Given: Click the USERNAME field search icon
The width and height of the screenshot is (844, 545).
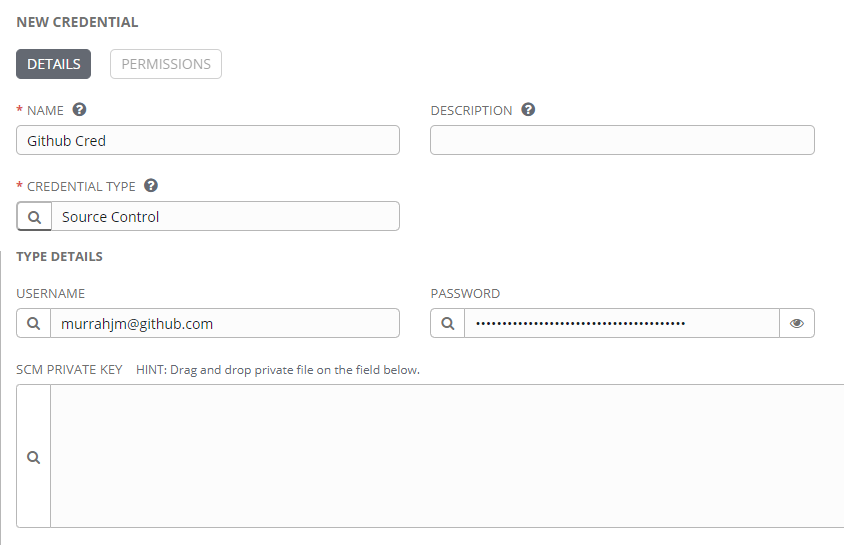Looking at the screenshot, I should pos(33,323).
